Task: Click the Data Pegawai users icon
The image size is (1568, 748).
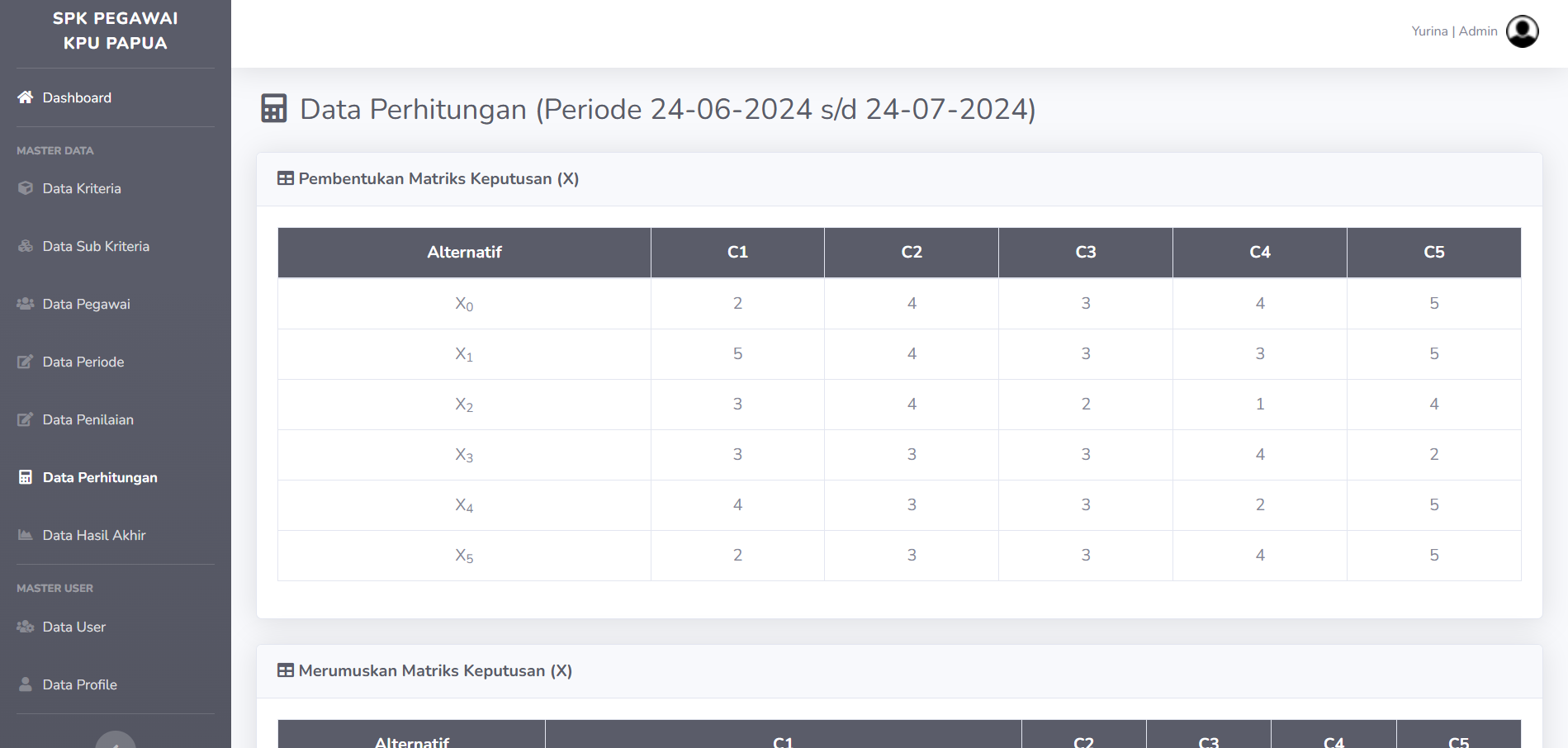Action: (26, 304)
